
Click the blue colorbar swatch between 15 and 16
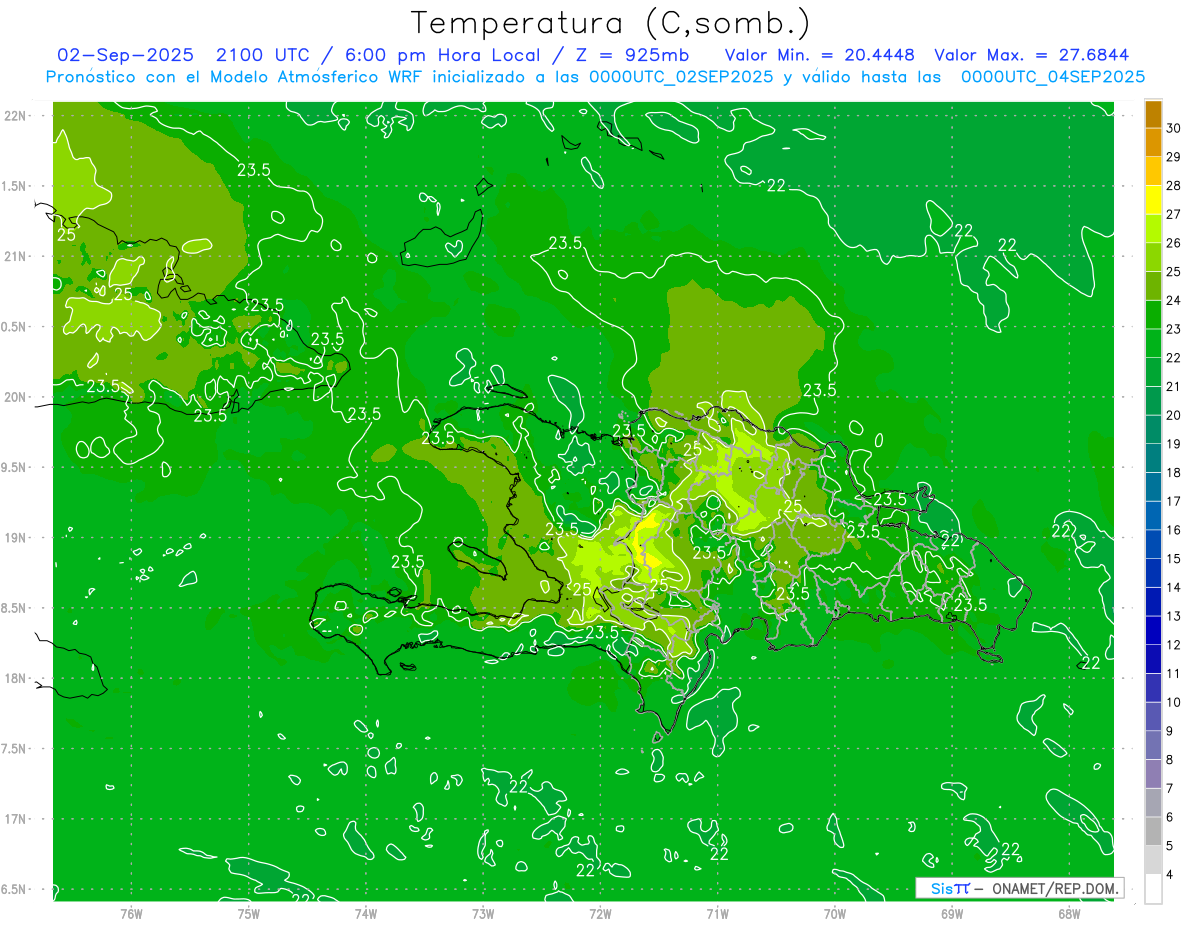pyautogui.click(x=1153, y=543)
